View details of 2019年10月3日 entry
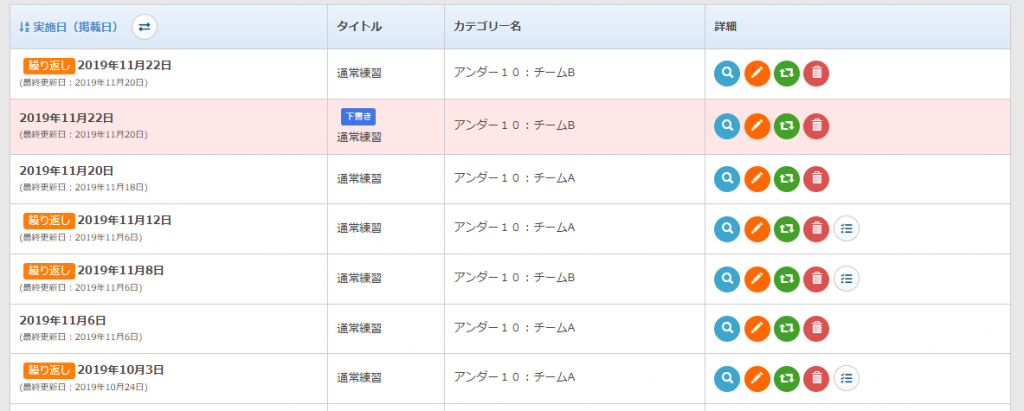Screen dimensions: 1024x411 (x=727, y=378)
